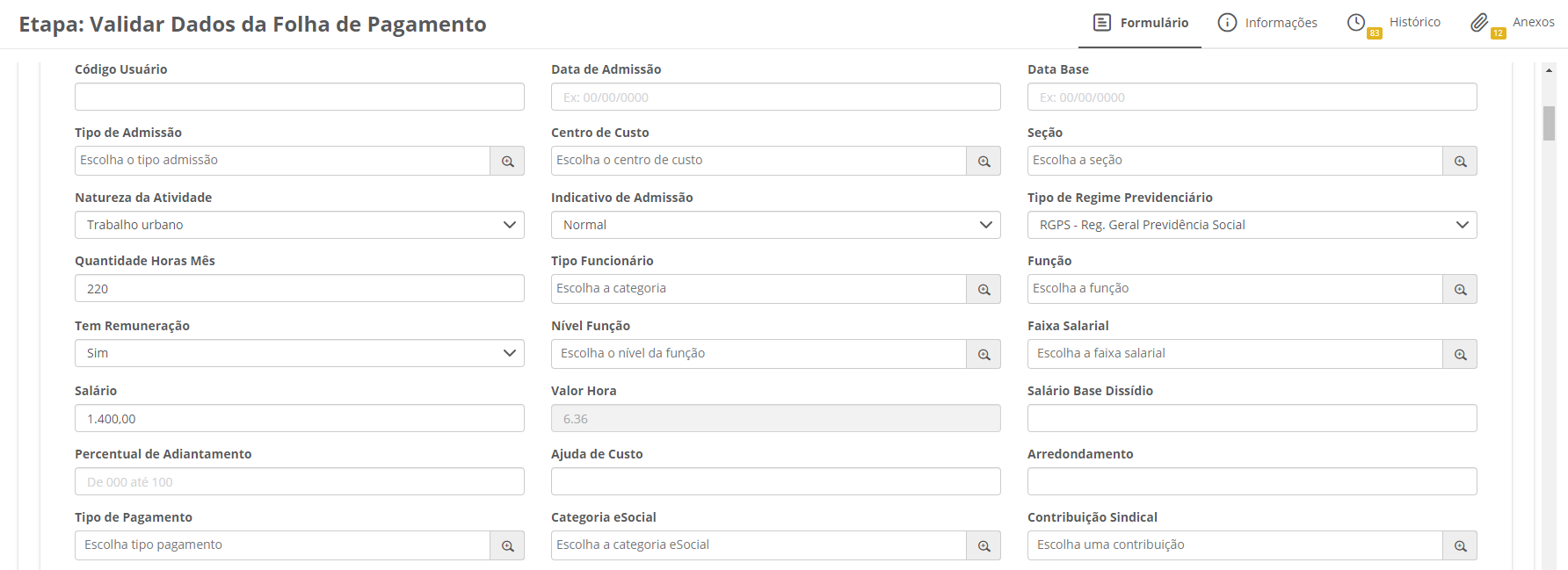Screen dimensions: 1568x570
Task: Click the Função search magnifier
Action: [1460, 290]
